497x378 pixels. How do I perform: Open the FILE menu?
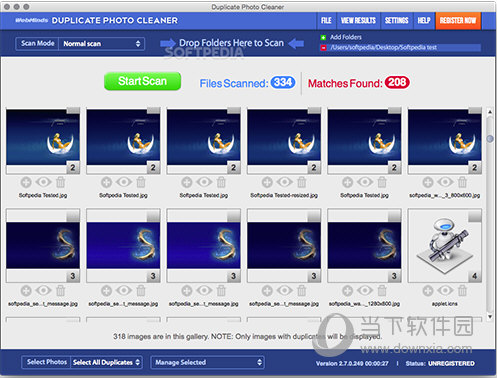[326, 21]
